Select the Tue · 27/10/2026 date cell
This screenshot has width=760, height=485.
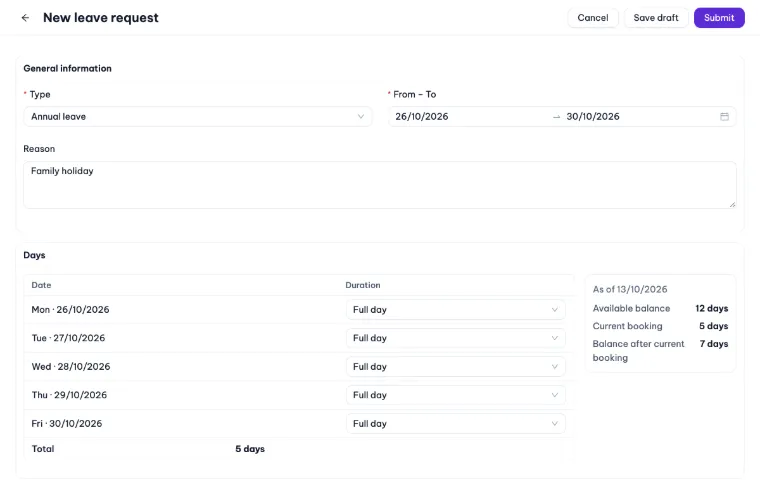pyautogui.click(x=68, y=338)
